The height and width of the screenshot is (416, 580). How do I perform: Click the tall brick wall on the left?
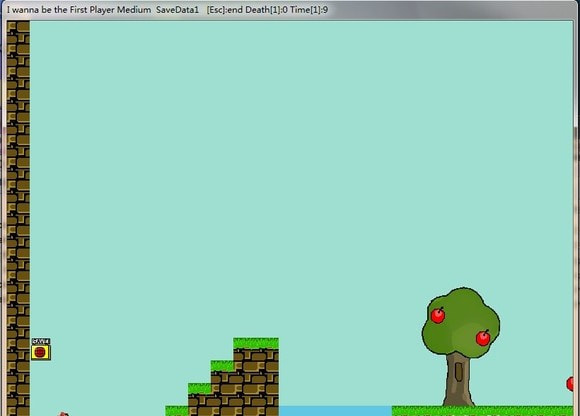click(18, 218)
